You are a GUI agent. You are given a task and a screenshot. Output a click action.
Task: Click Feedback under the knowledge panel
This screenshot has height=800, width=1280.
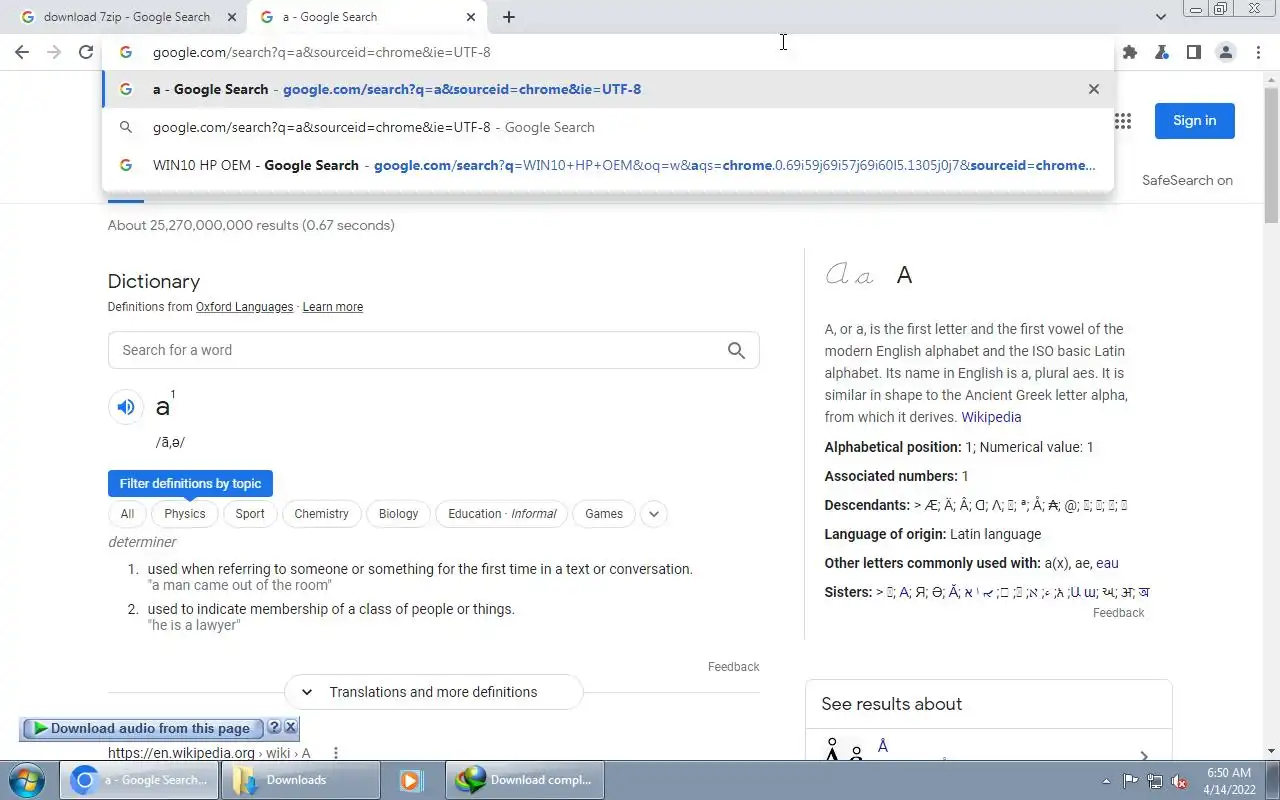point(1118,613)
